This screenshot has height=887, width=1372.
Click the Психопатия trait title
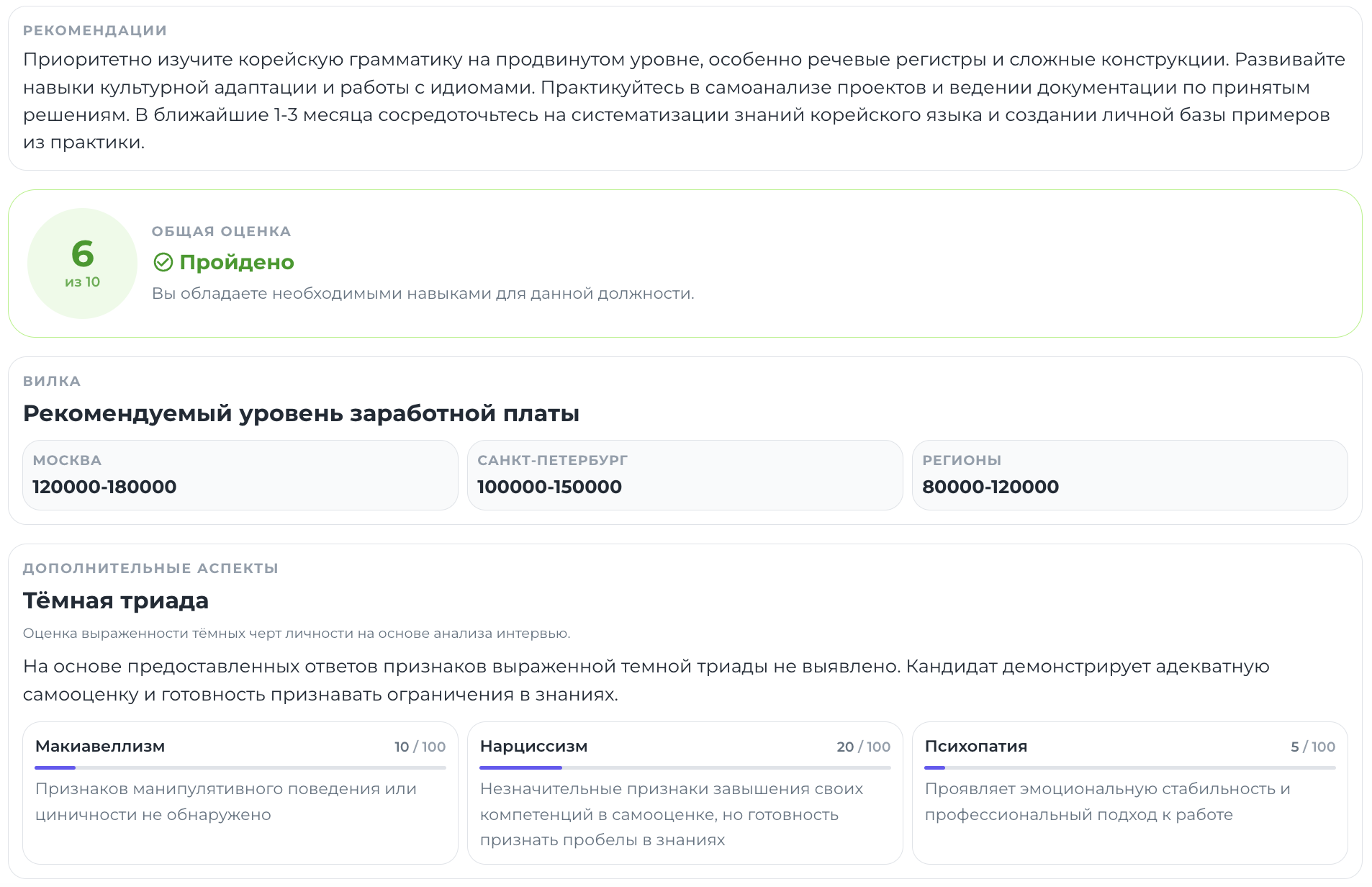976,747
